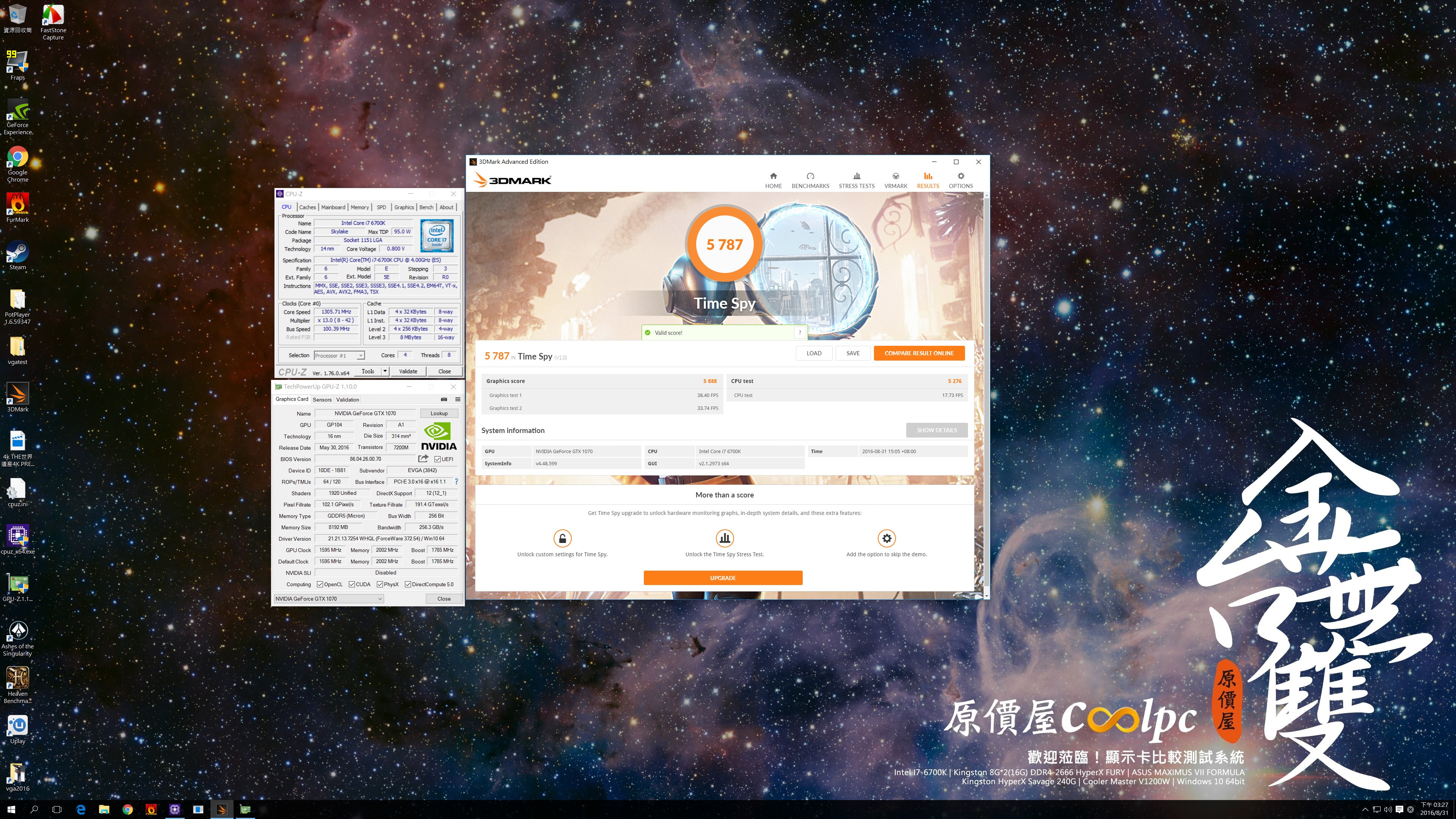The image size is (1456, 819).
Task: Open the GPU selector dropdown in GPU-Z
Action: coord(329,599)
